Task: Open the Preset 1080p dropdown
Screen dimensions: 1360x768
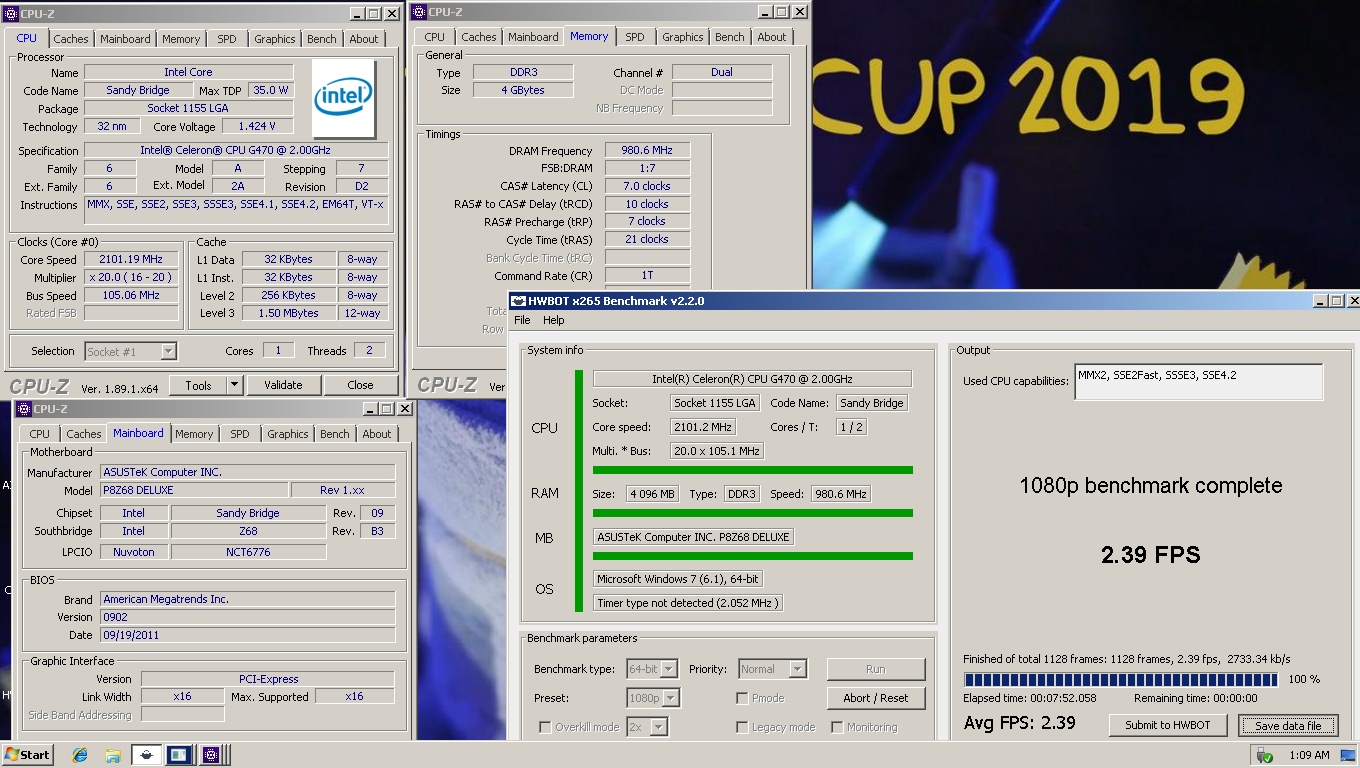Action: tap(671, 698)
